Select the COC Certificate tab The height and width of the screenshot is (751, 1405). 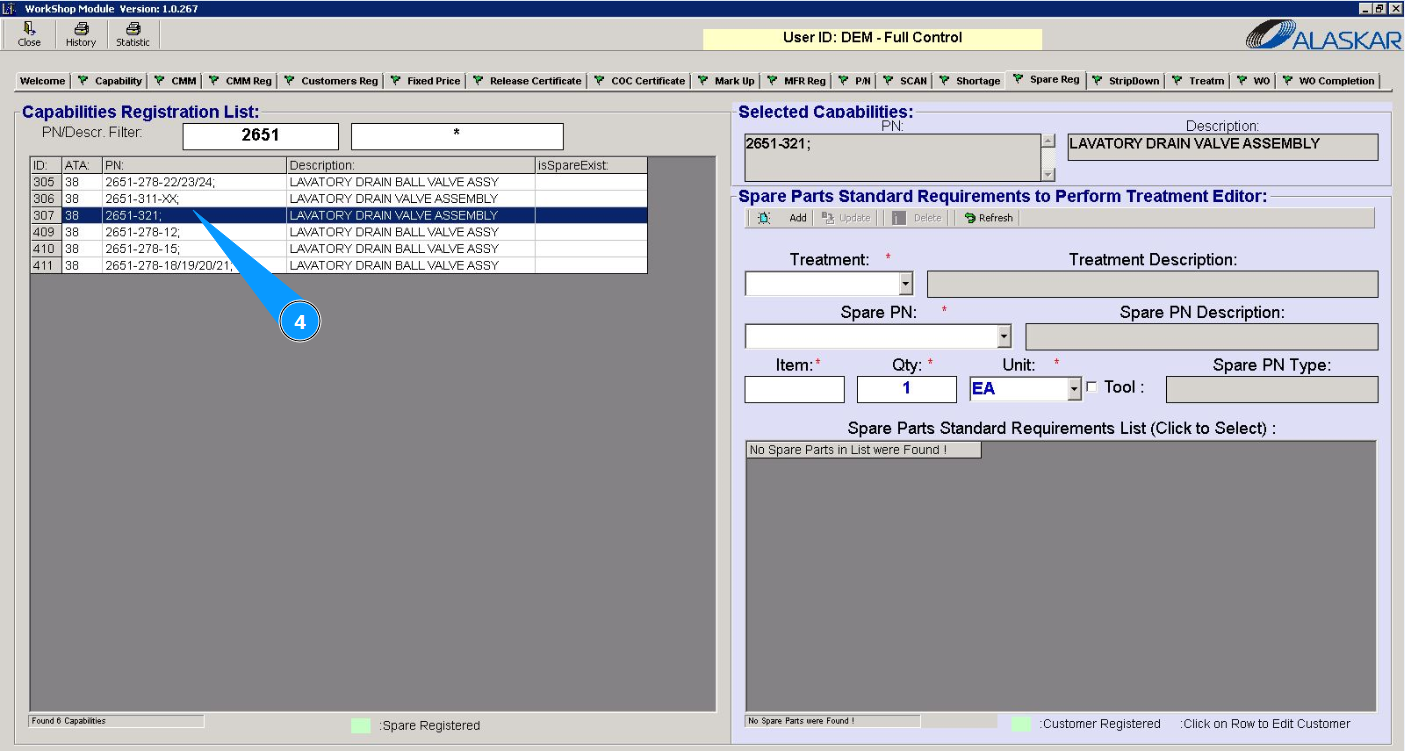(x=640, y=81)
